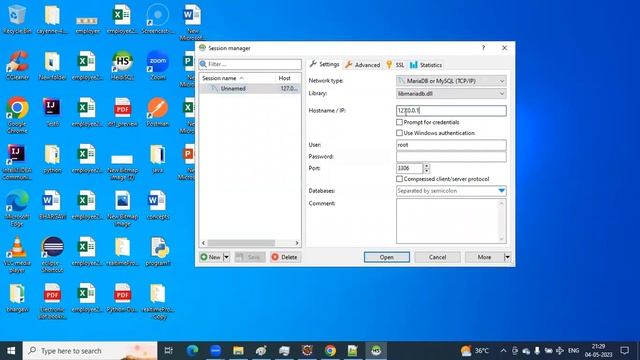
Task: Increase the Port value with up arrow
Action: click(427, 165)
